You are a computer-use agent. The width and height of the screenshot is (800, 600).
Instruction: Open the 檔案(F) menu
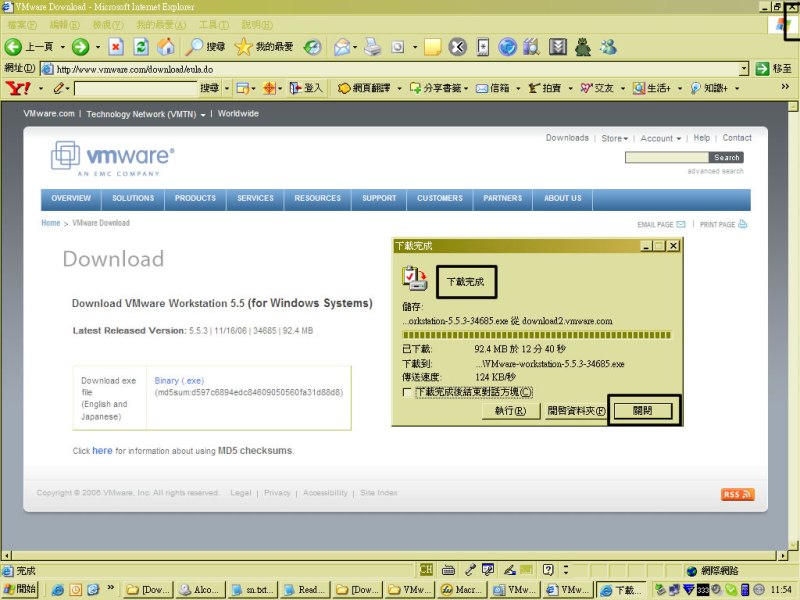click(x=21, y=24)
